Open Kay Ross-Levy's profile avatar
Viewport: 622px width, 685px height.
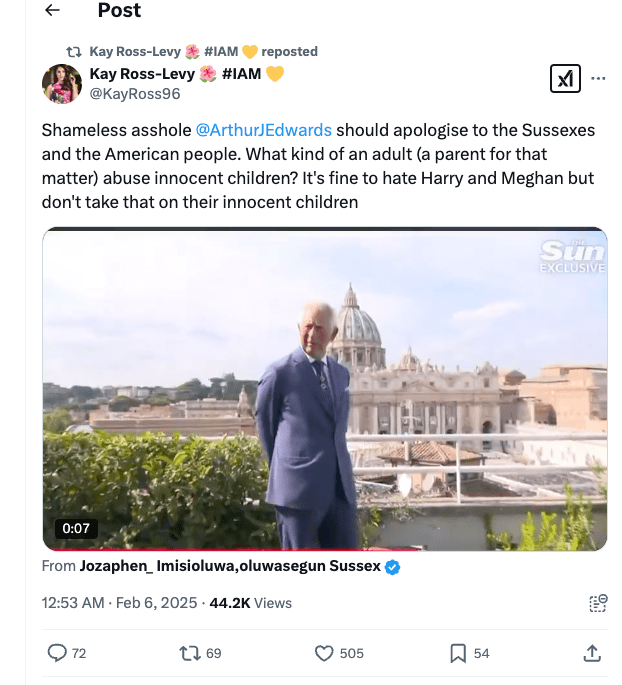[61, 84]
